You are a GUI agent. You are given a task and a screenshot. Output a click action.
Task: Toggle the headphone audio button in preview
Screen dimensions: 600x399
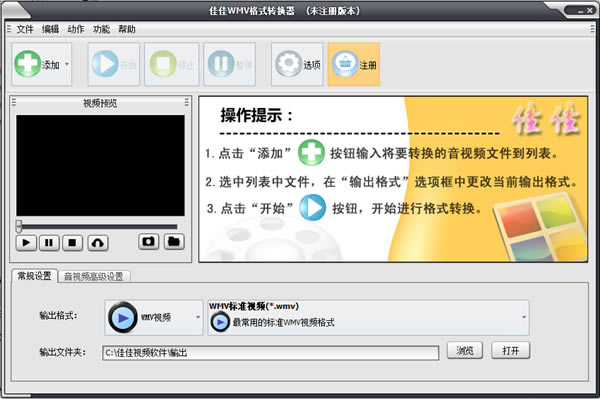(x=98, y=243)
